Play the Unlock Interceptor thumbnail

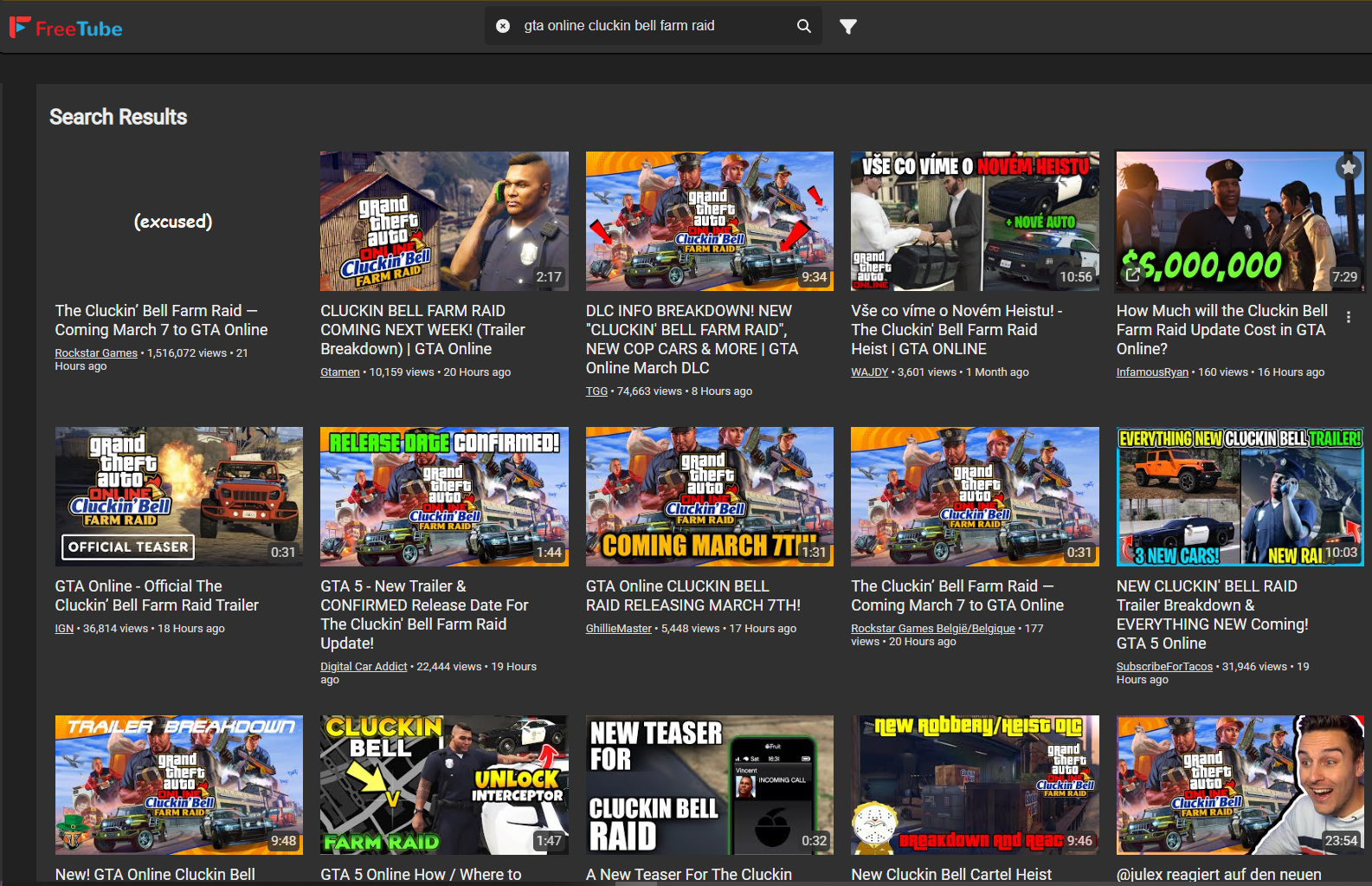pos(444,785)
